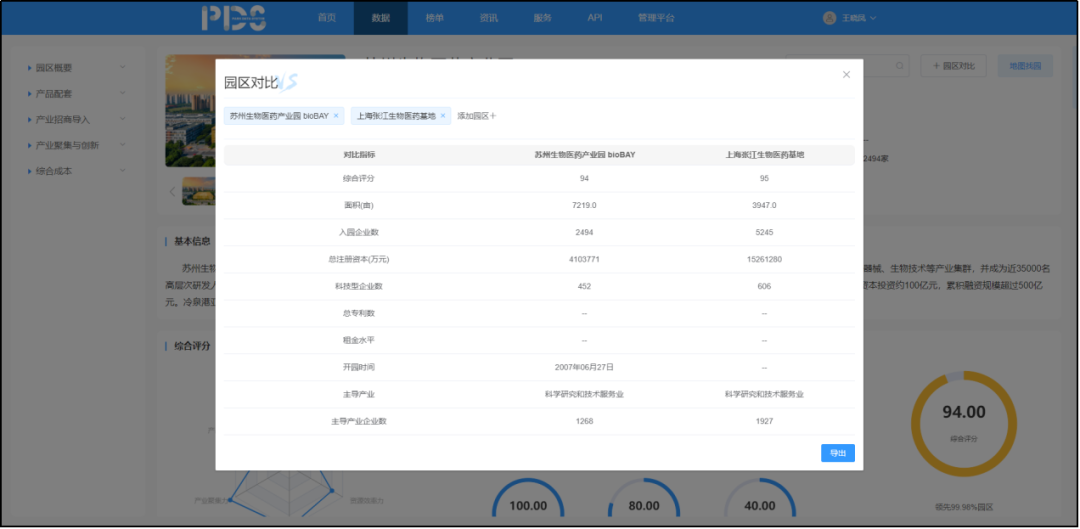Open the API nav tab
The image size is (1080, 529).
595,18
